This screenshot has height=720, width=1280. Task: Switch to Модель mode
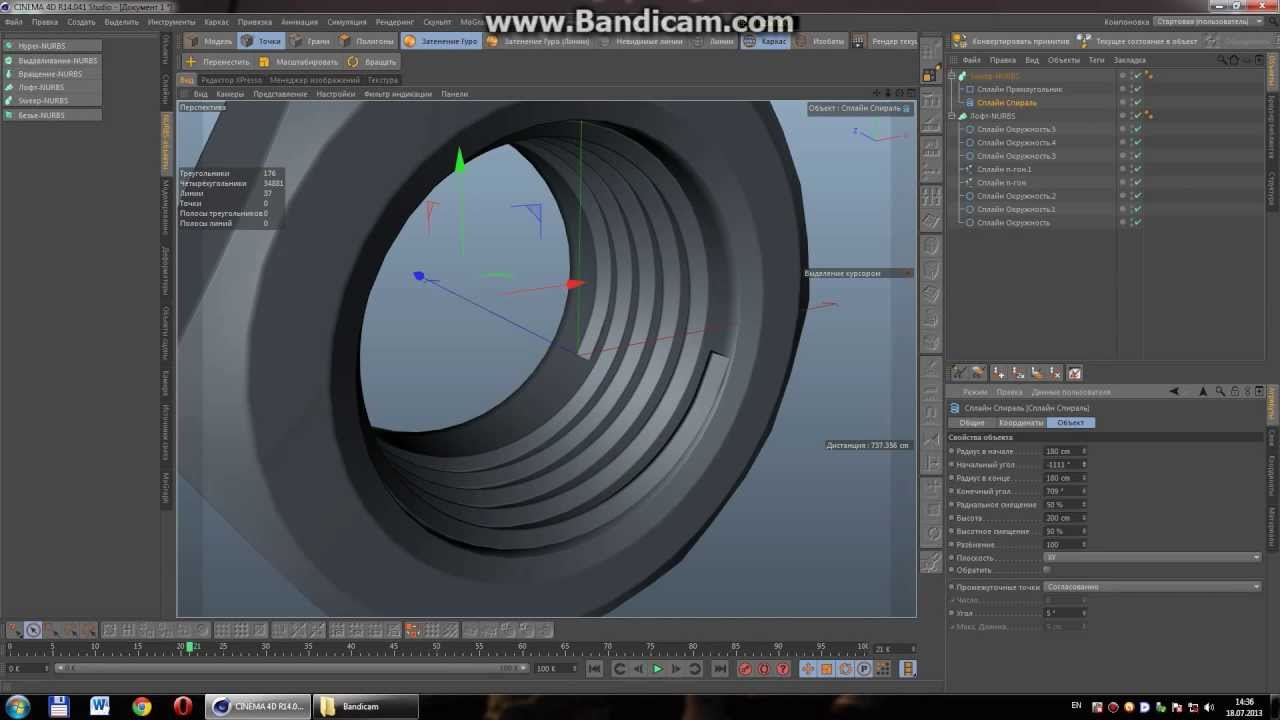pyautogui.click(x=210, y=41)
